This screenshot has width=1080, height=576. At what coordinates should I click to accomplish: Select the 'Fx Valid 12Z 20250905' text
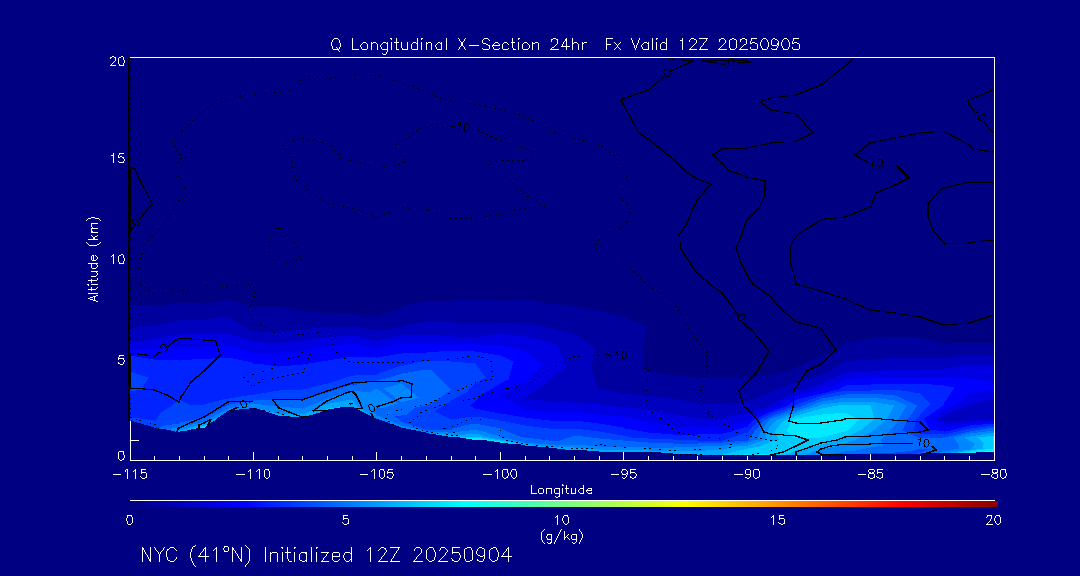coord(703,45)
